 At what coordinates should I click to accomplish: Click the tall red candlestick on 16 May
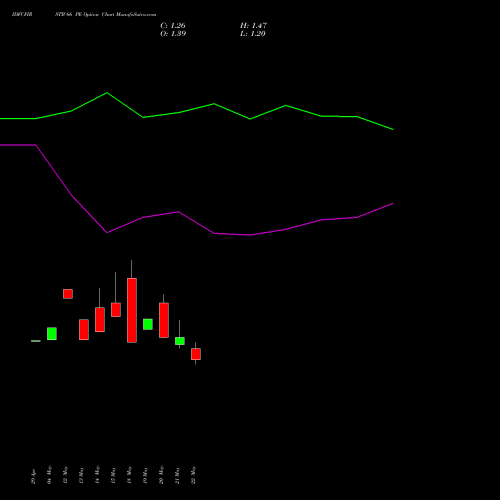click(132, 310)
